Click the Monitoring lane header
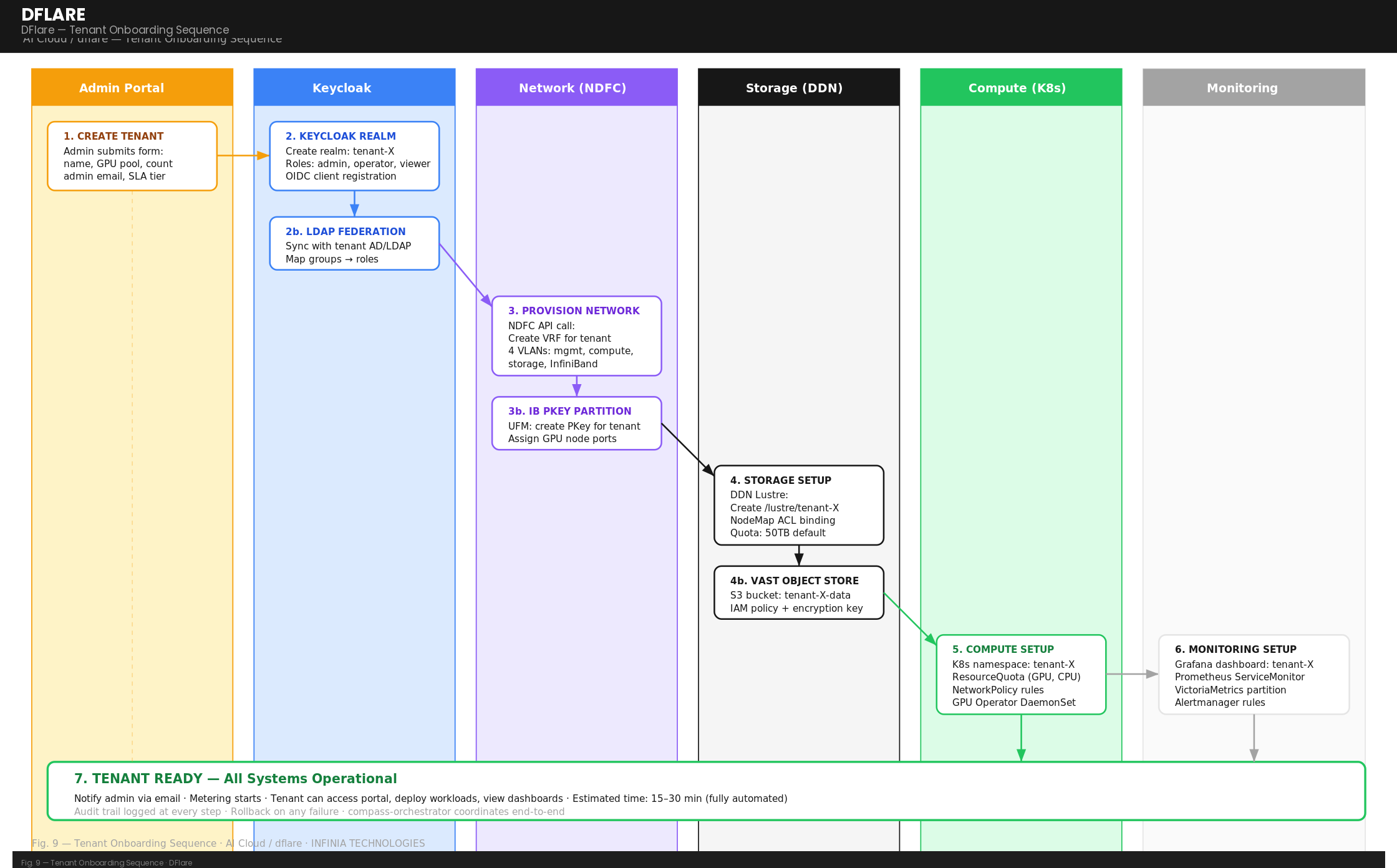The width and height of the screenshot is (1397, 868). [x=1242, y=87]
